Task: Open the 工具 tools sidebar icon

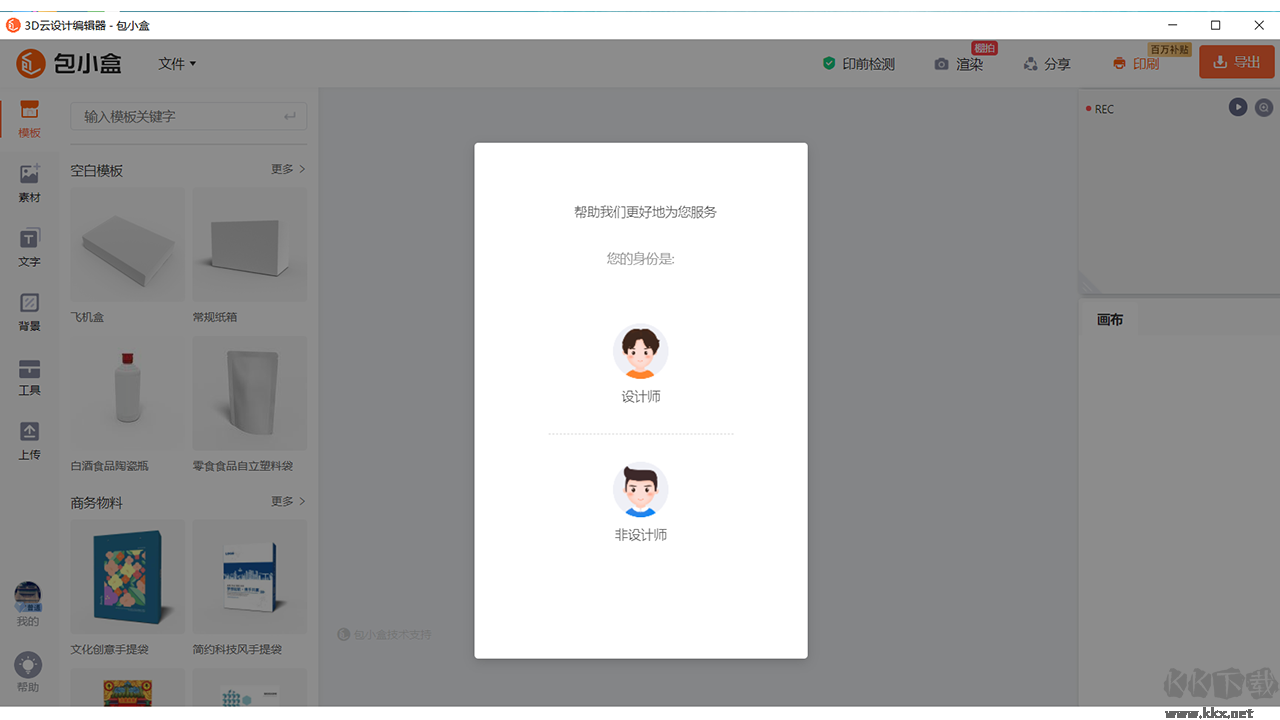Action: (29, 376)
